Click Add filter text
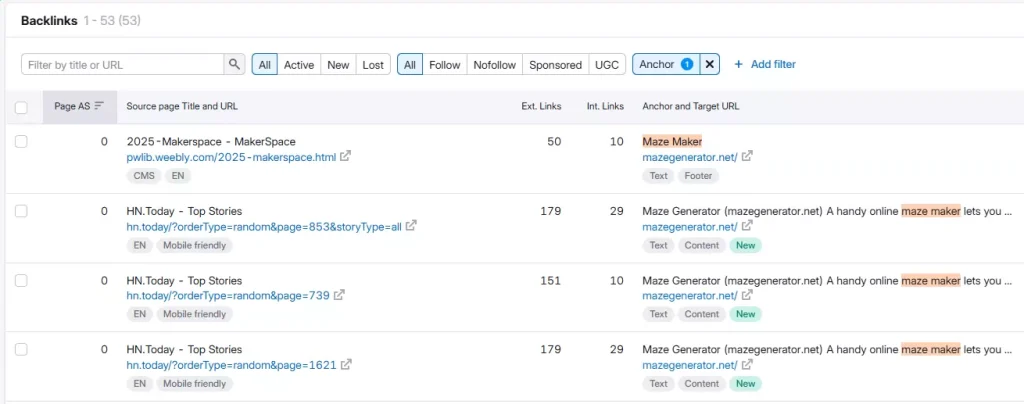The height and width of the screenshot is (404, 1024). click(x=773, y=65)
